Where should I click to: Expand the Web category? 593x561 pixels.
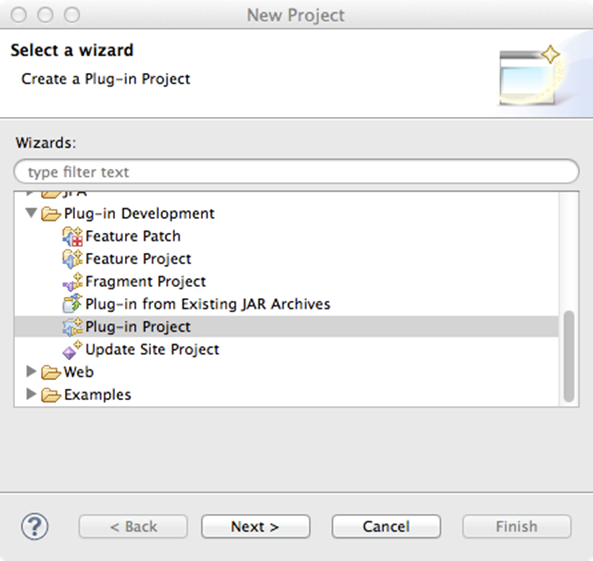point(31,371)
